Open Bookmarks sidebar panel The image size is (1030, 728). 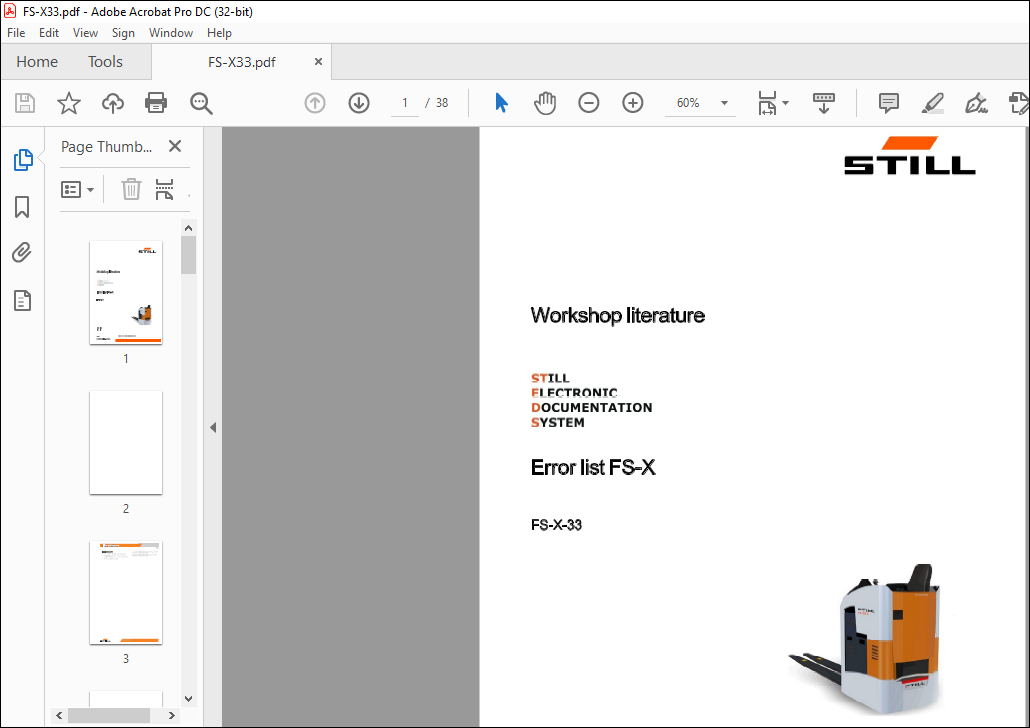[22, 207]
